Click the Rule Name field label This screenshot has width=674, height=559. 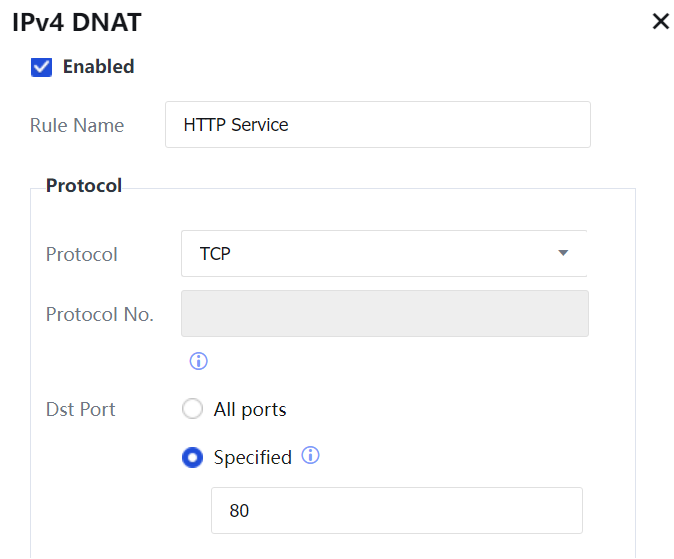click(x=77, y=125)
